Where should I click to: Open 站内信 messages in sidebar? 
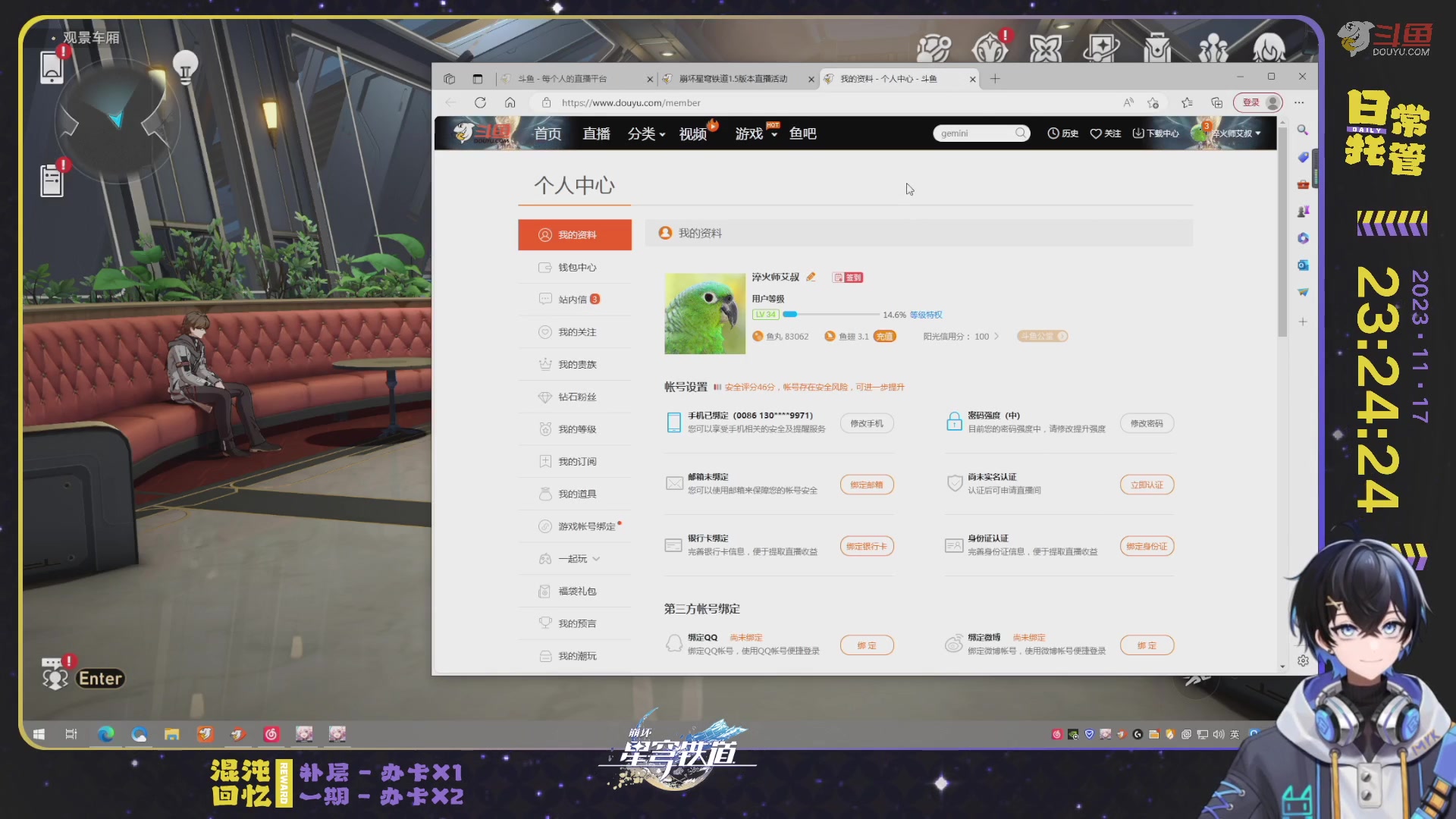575,300
